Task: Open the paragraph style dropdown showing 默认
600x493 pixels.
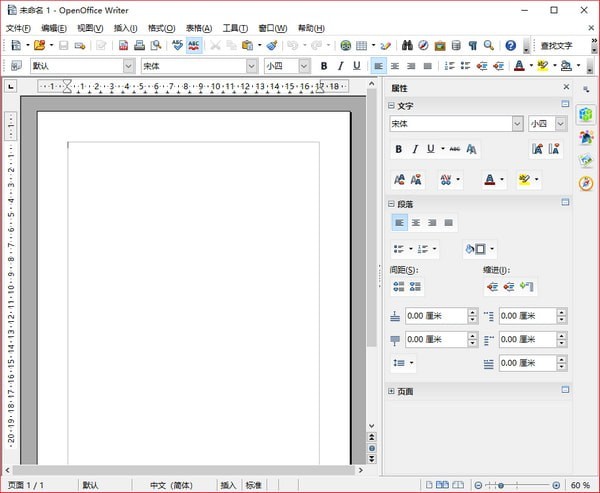Action: click(x=128, y=66)
